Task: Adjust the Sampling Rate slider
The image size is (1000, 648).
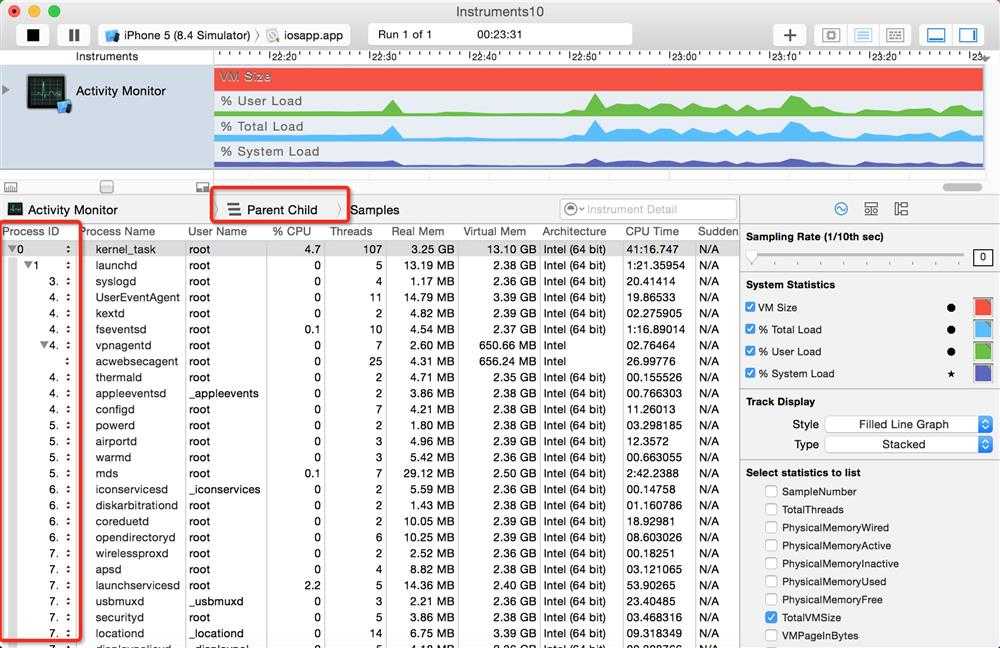Action: (x=753, y=256)
